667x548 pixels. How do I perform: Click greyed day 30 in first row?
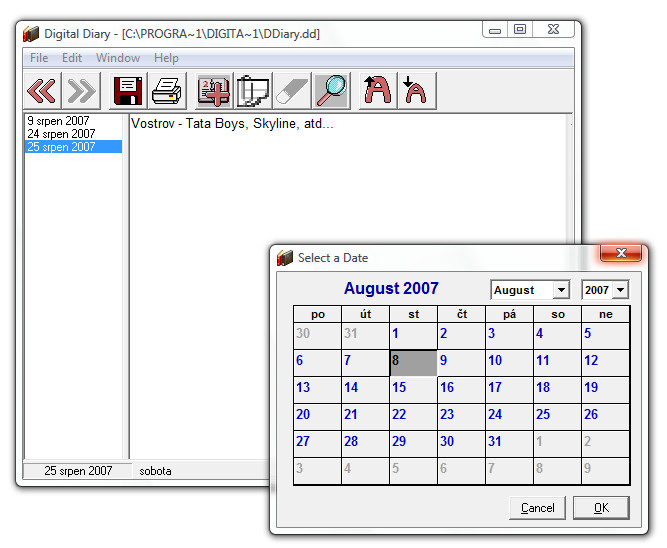click(x=317, y=336)
